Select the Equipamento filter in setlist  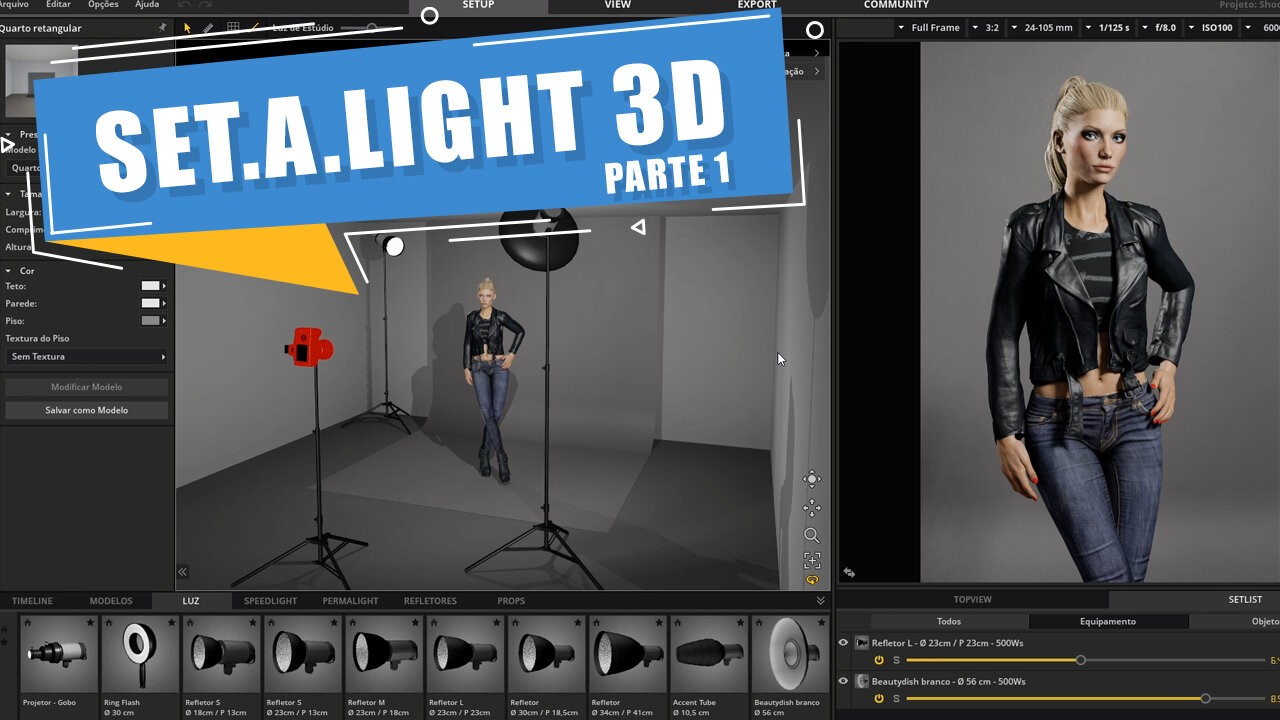pos(1108,621)
